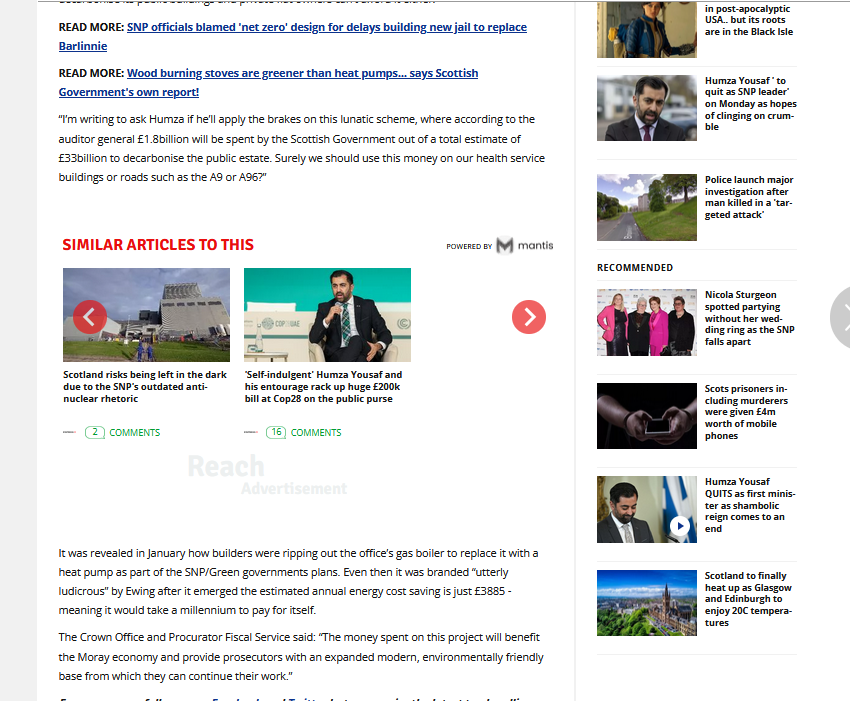
Task: Open the thumbnail for Yousaf quitting as SNP leader
Action: (647, 108)
